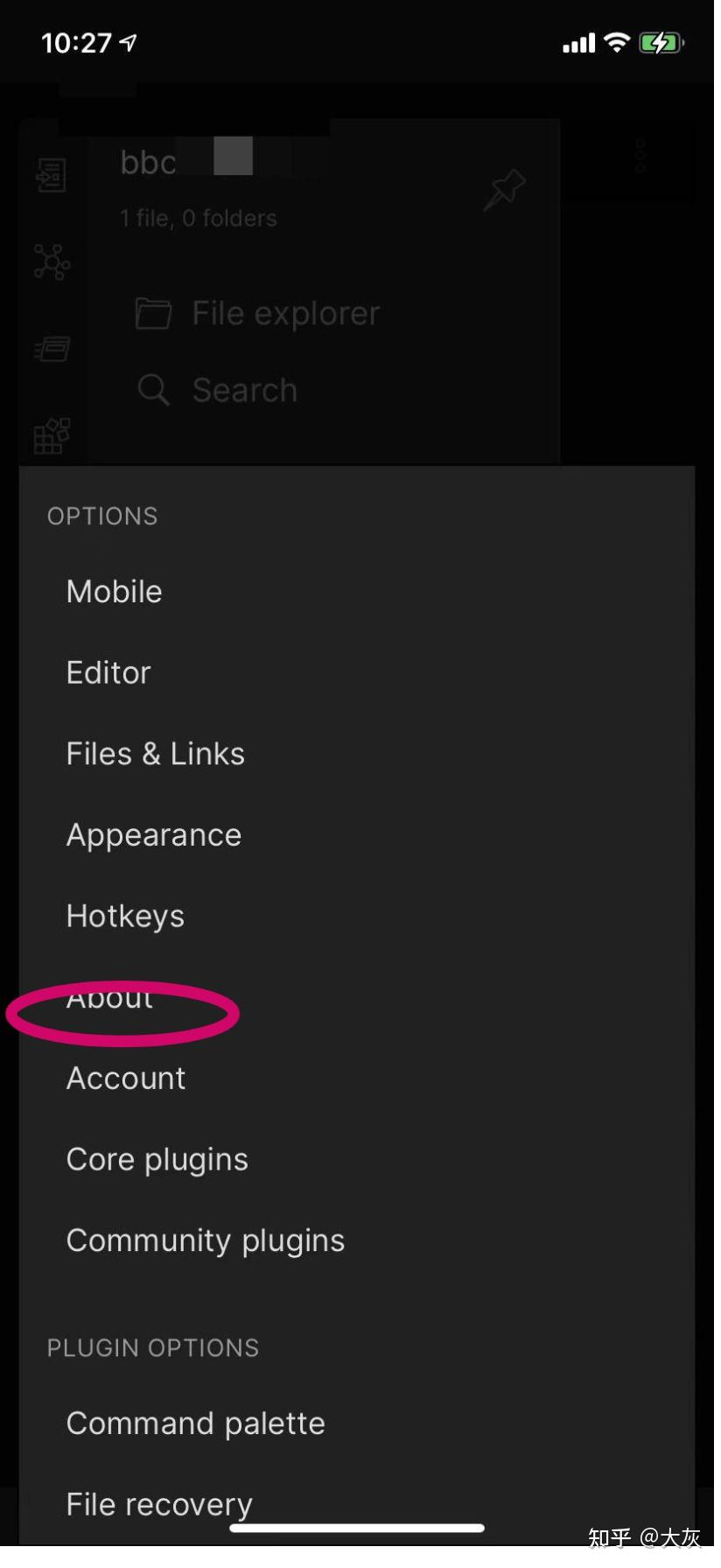Go to Account settings
721x1568 pixels.
click(126, 1079)
